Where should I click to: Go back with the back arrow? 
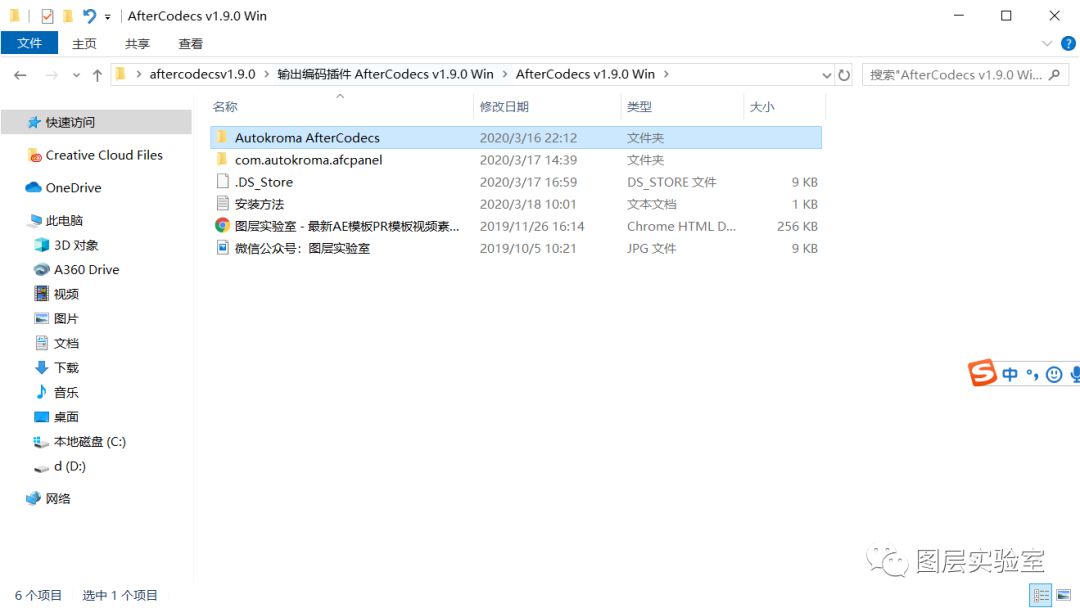pos(20,75)
